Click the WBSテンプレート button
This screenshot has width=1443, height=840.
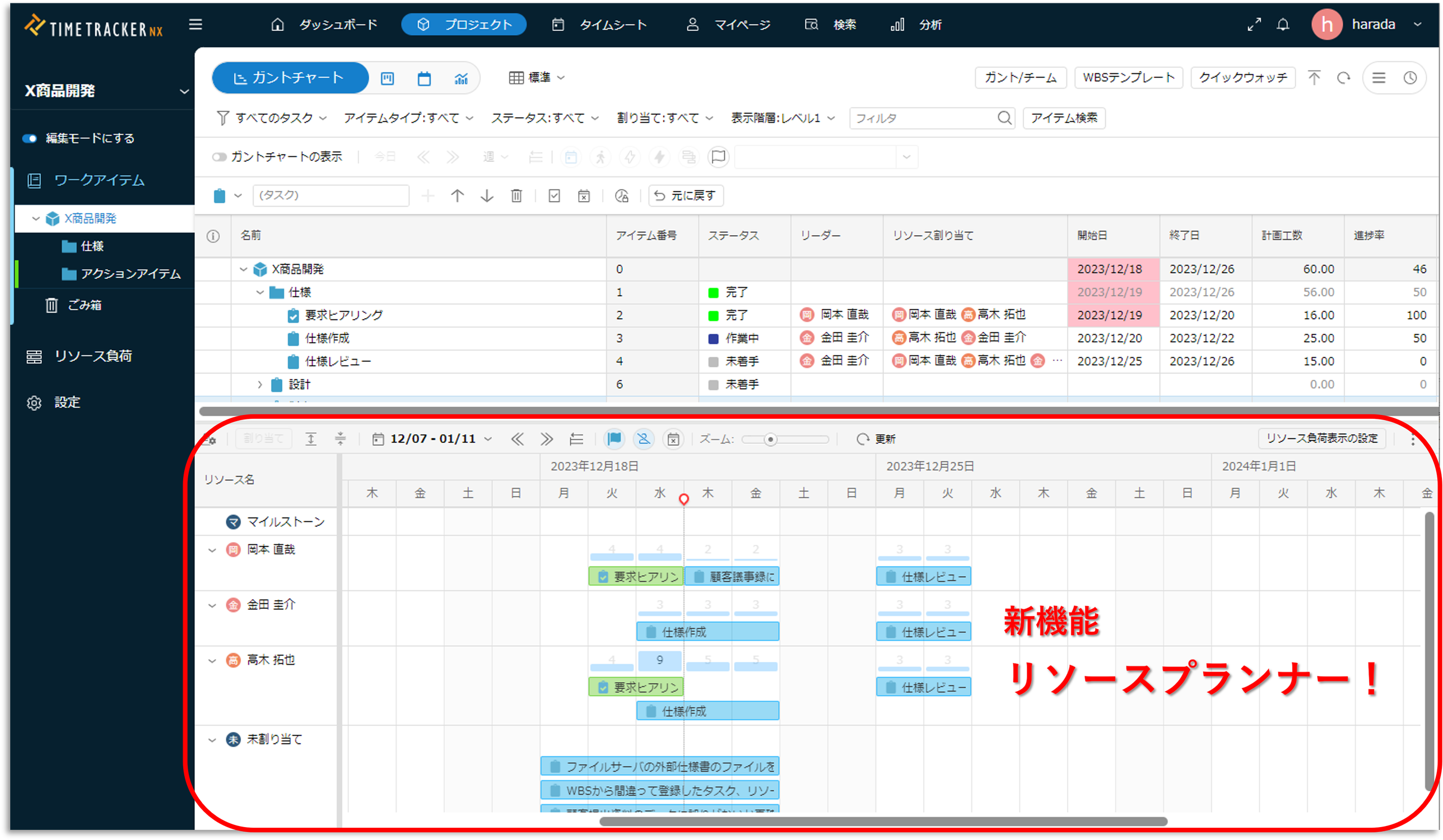[1128, 78]
